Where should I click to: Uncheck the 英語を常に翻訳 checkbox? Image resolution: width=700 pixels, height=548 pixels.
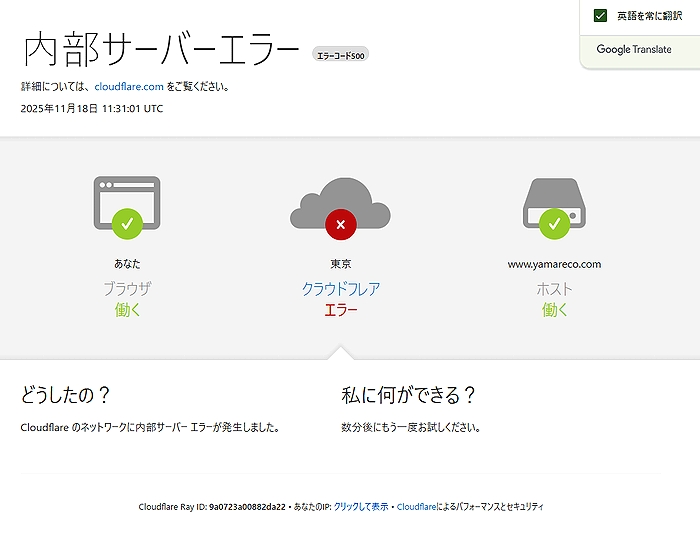(601, 16)
